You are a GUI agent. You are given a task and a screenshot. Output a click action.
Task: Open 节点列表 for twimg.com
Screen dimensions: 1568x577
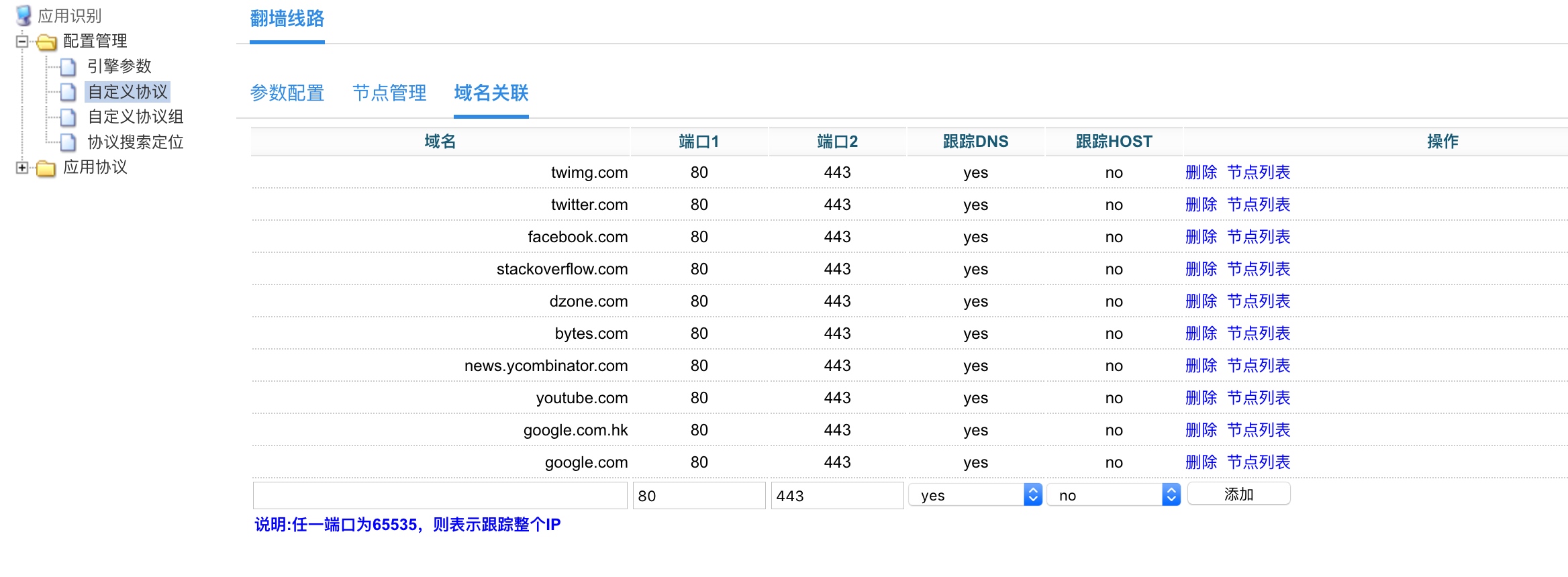pyautogui.click(x=1259, y=172)
